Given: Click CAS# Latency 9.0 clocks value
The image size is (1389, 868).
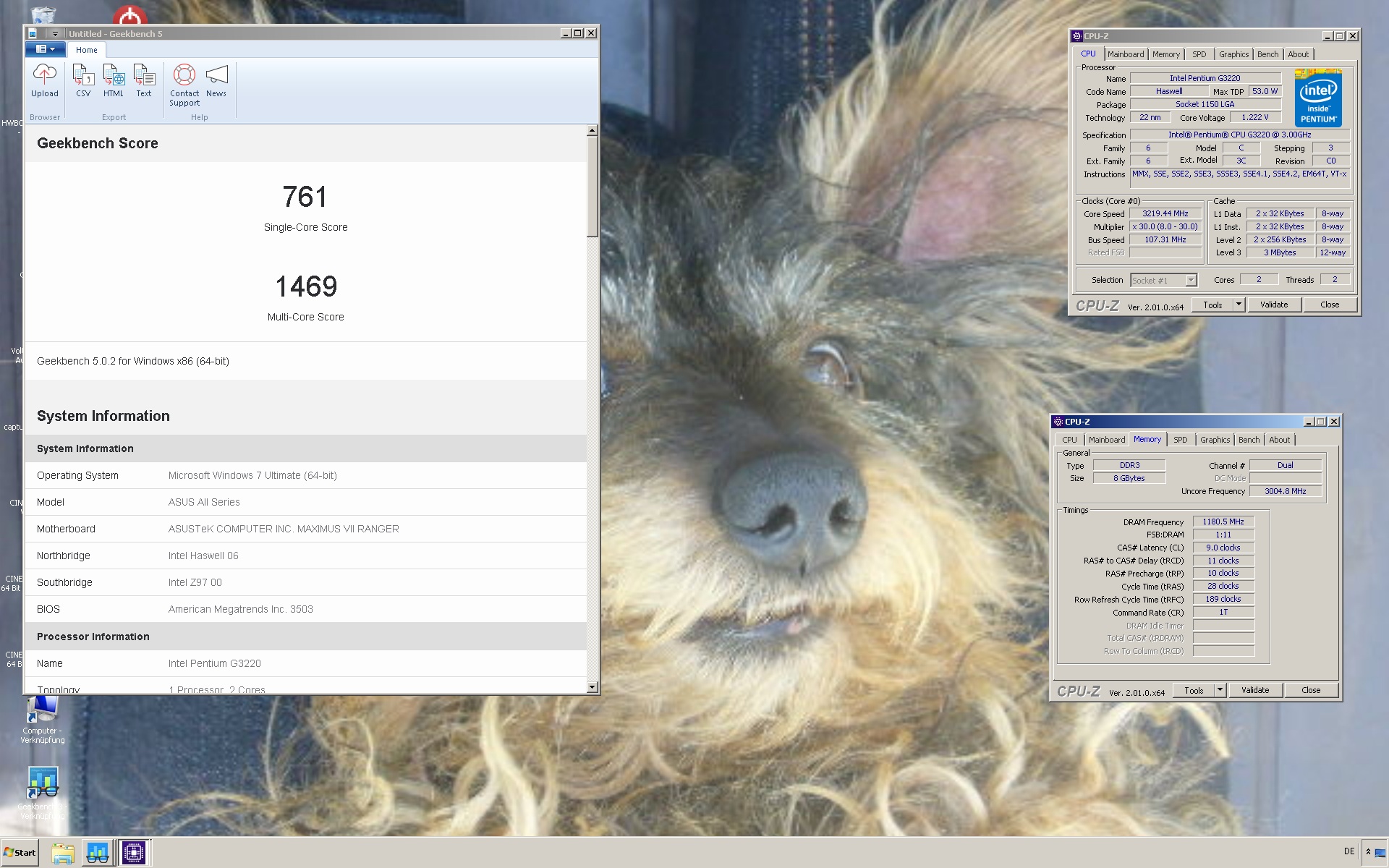Looking at the screenshot, I should 1223,548.
